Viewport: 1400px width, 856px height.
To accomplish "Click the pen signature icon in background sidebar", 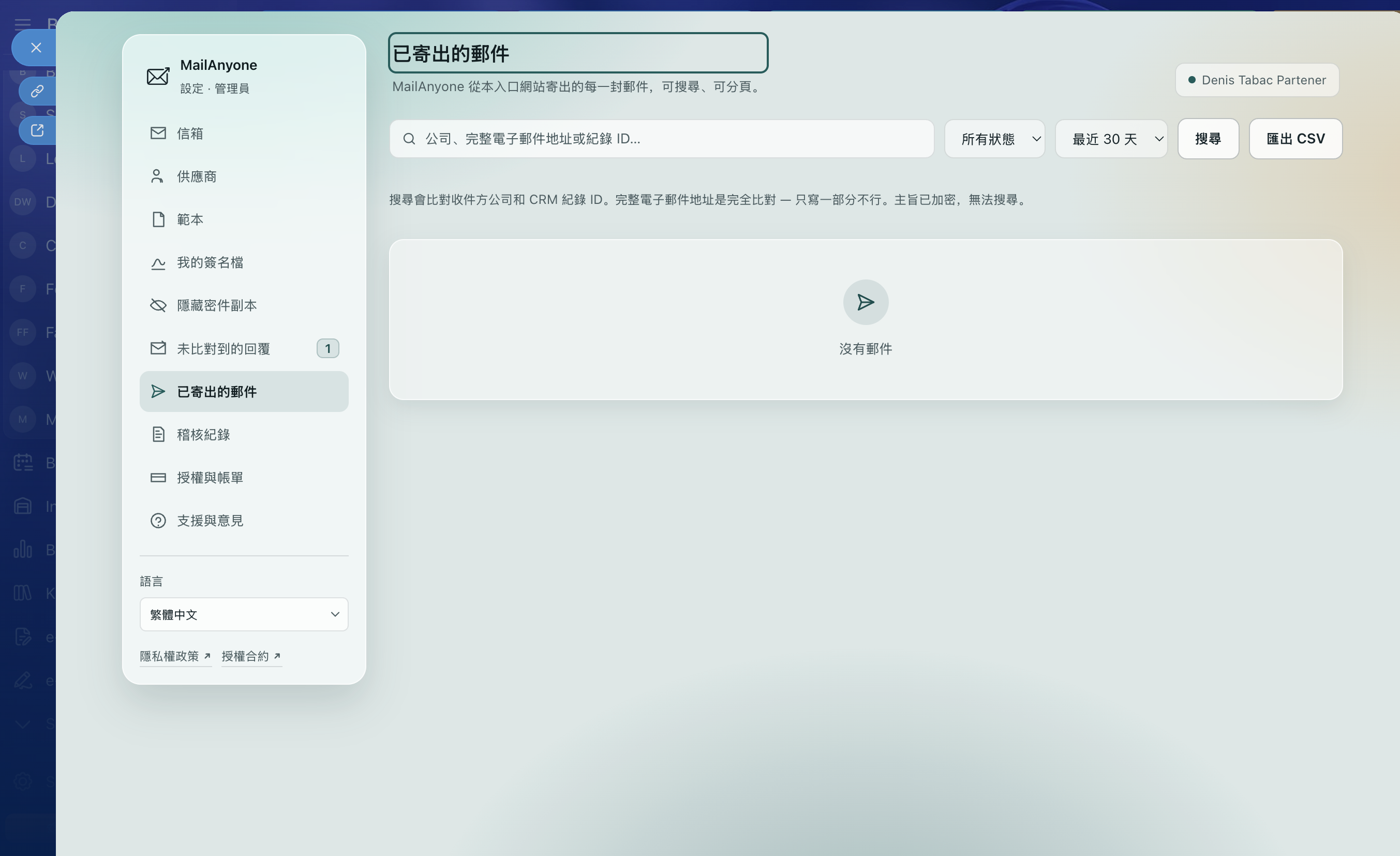I will pyautogui.click(x=23, y=681).
